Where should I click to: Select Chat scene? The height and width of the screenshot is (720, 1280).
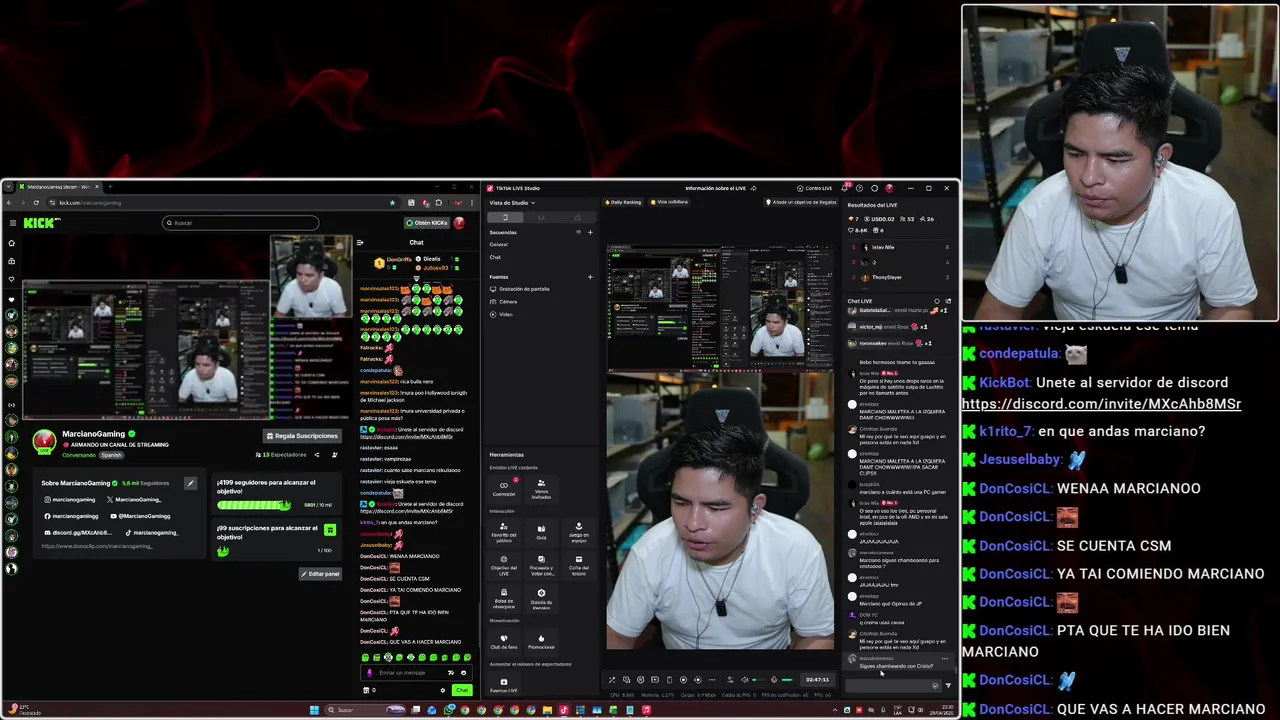pyautogui.click(x=495, y=257)
